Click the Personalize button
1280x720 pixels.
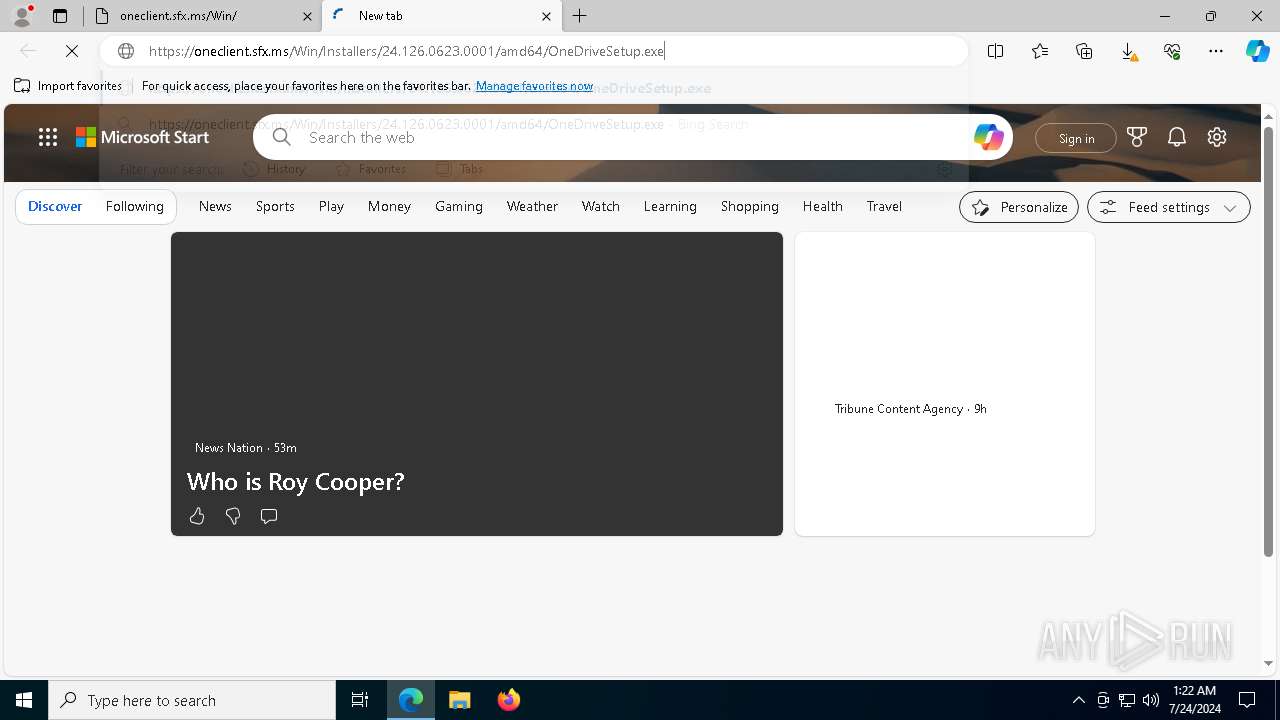(1019, 207)
